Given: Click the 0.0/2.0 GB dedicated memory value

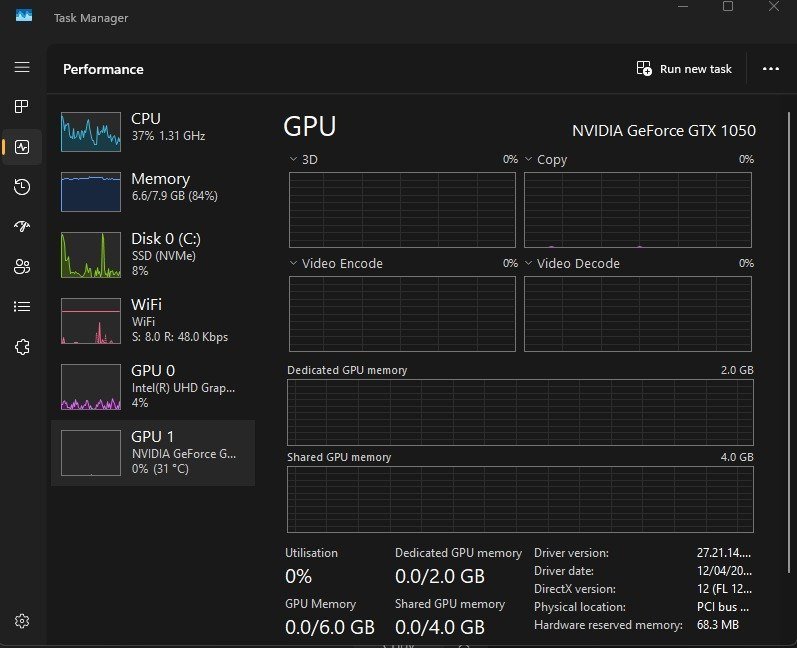Looking at the screenshot, I should point(440,576).
